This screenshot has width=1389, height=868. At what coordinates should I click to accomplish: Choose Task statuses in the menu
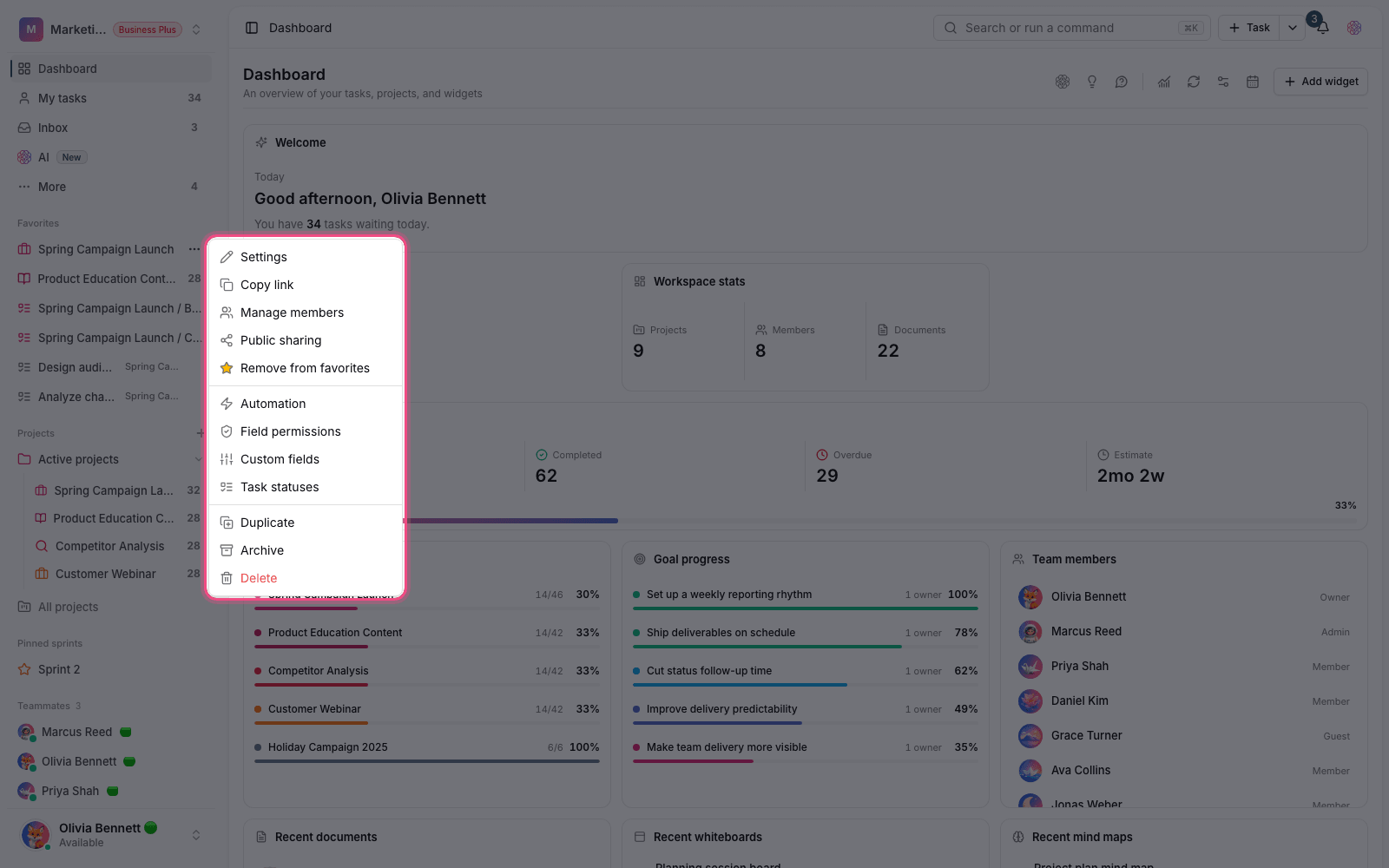(x=306, y=487)
